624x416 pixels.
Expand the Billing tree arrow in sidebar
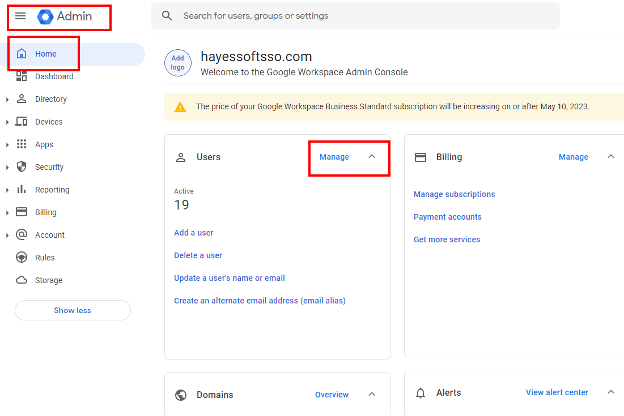pyautogui.click(x=7, y=213)
